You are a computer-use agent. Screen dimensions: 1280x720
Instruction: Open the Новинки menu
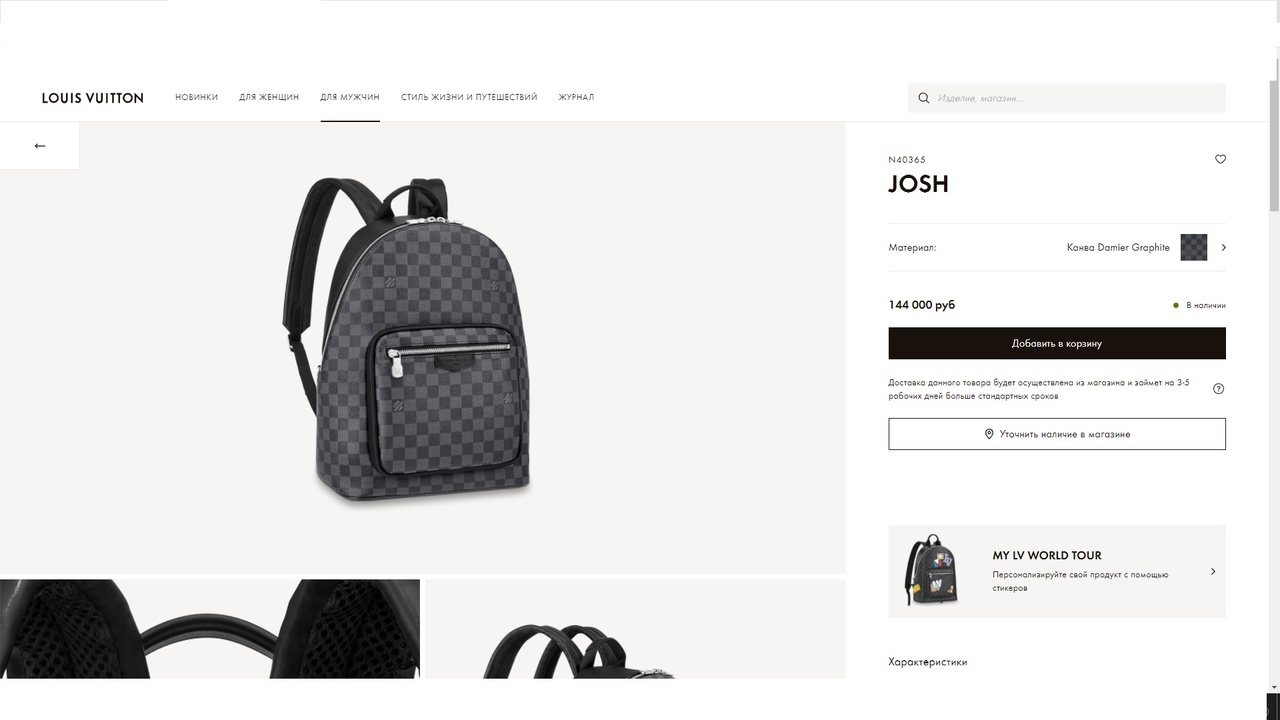[x=196, y=97]
